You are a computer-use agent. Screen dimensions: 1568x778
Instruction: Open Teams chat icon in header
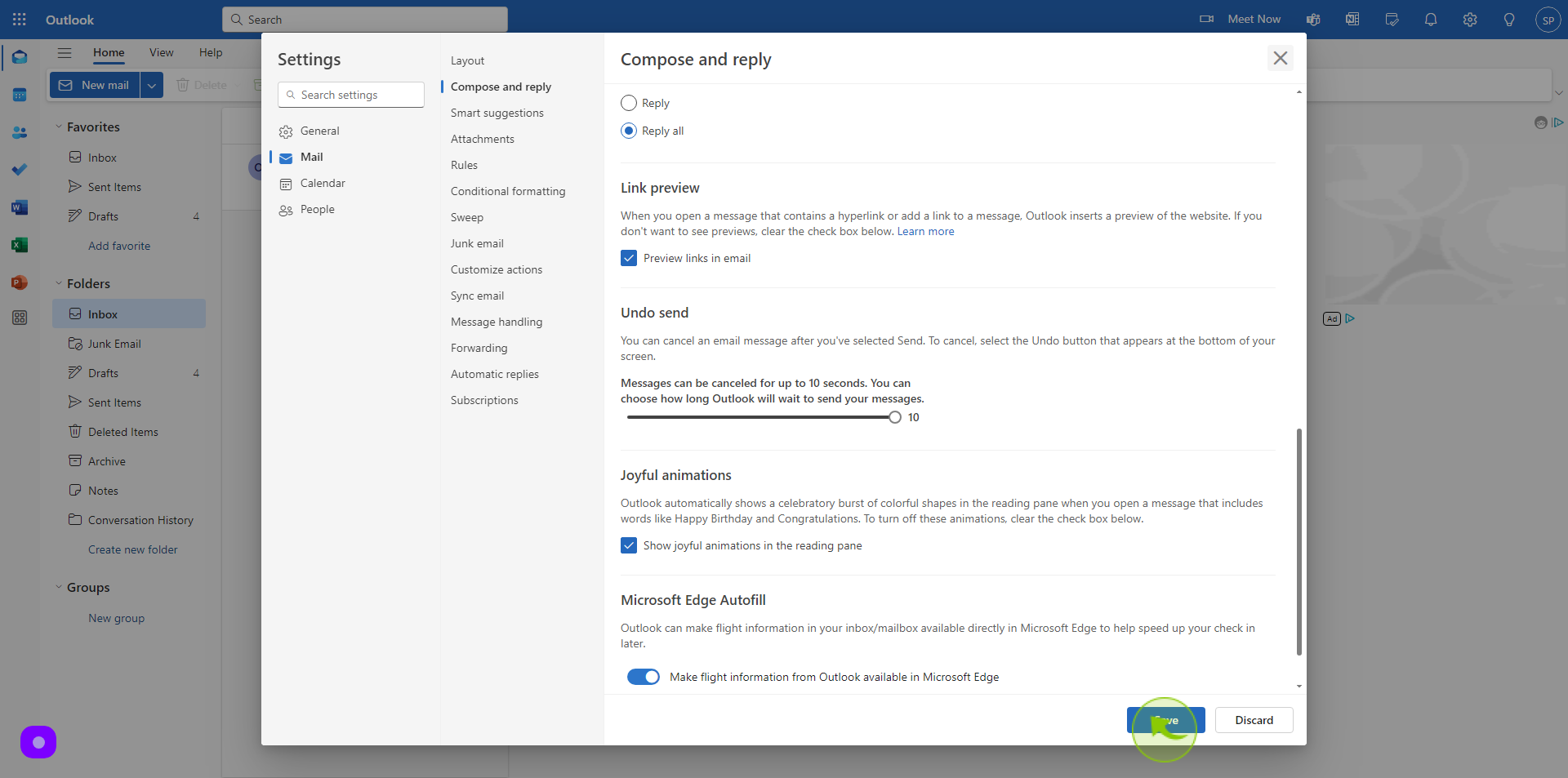click(x=1313, y=20)
